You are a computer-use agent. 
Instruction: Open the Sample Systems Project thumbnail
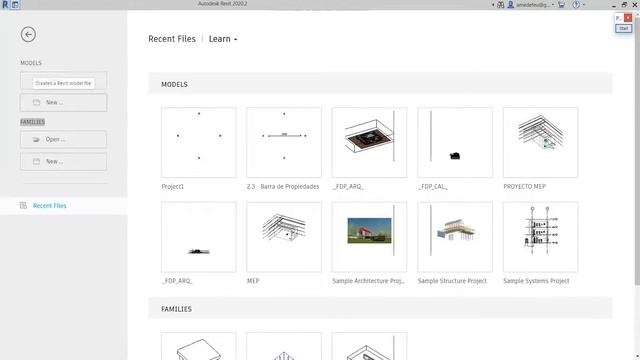point(540,237)
